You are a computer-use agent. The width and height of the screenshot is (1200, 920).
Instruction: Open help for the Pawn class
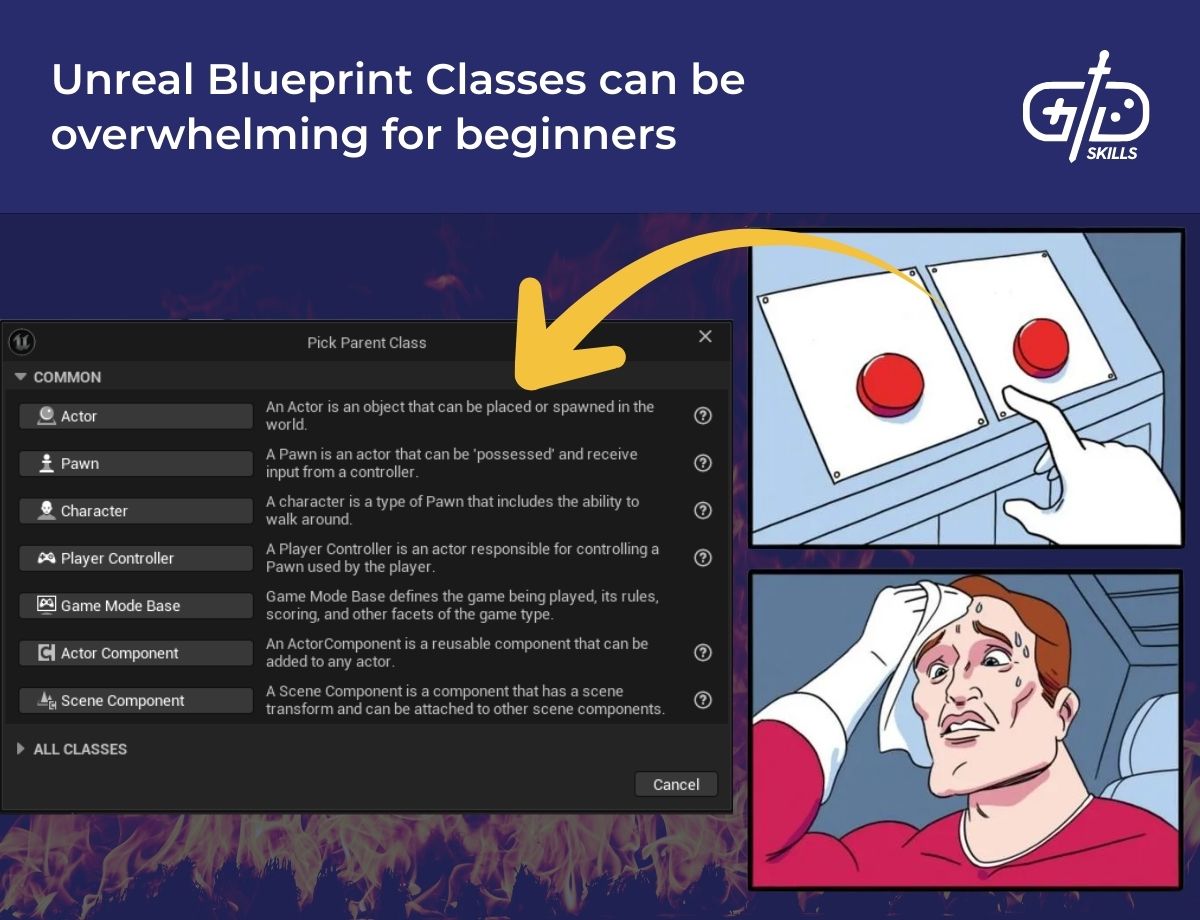click(702, 463)
